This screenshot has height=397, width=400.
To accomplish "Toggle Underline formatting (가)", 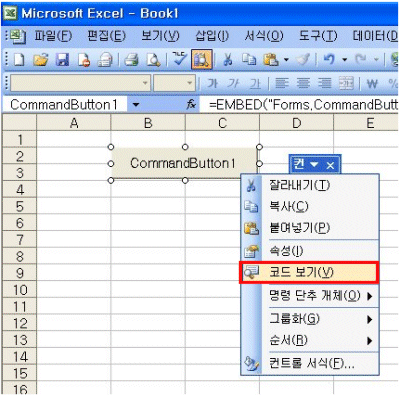I will [255, 83].
